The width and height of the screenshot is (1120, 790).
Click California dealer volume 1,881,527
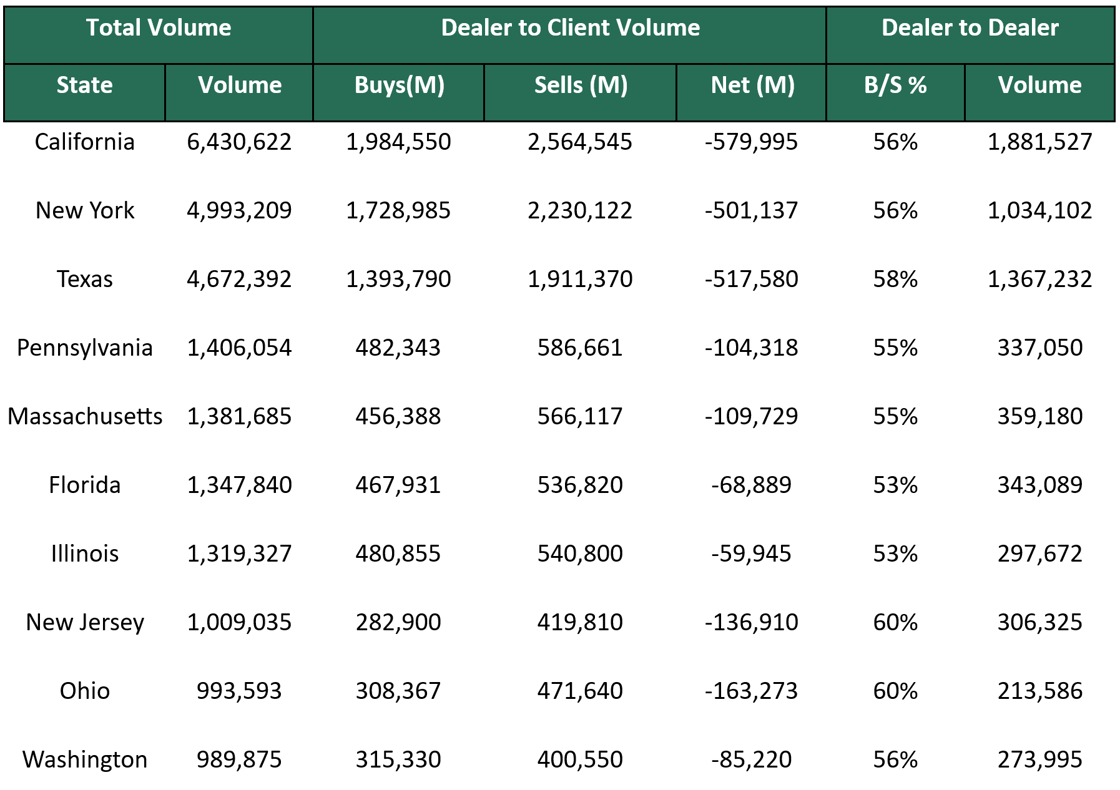coord(1040,141)
